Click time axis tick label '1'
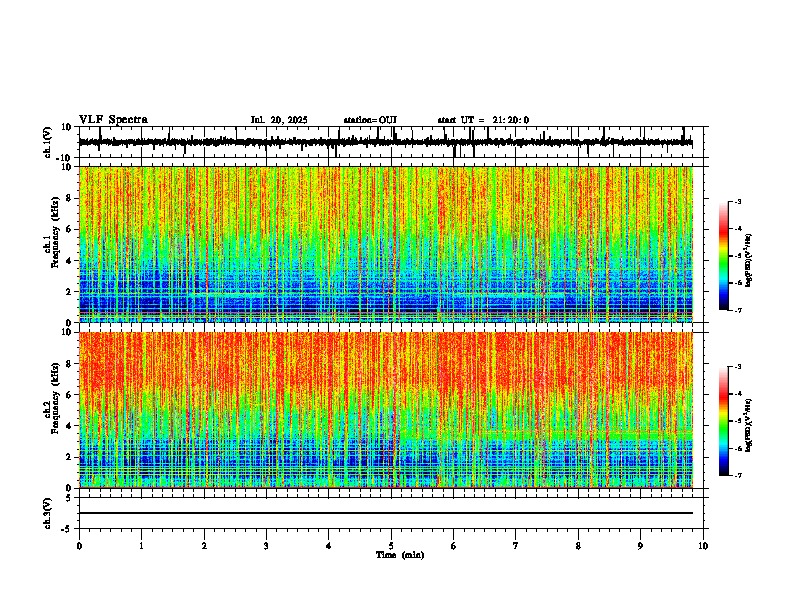The width and height of the screenshot is (792, 612). tap(141, 546)
